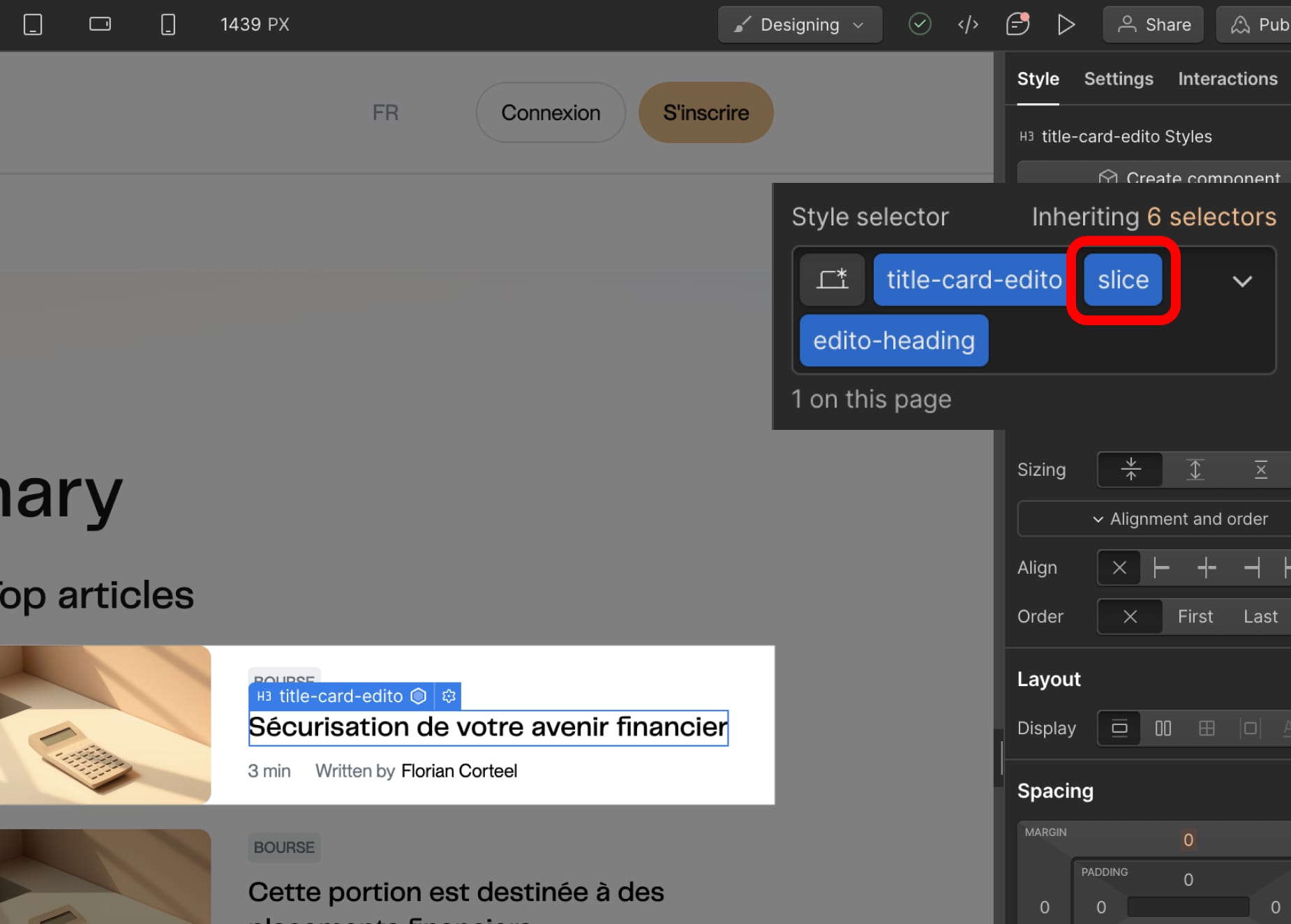Click the S'inscrire button on canvas
1291x924 pixels.
coord(706,112)
